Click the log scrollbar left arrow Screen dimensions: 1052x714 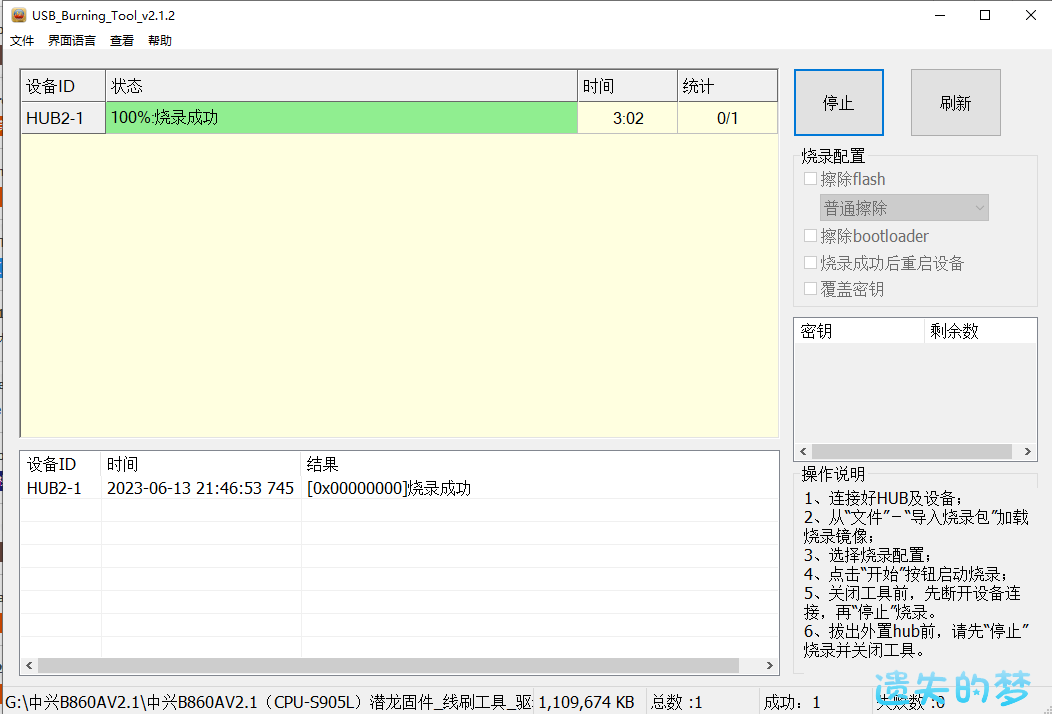click(x=29, y=666)
